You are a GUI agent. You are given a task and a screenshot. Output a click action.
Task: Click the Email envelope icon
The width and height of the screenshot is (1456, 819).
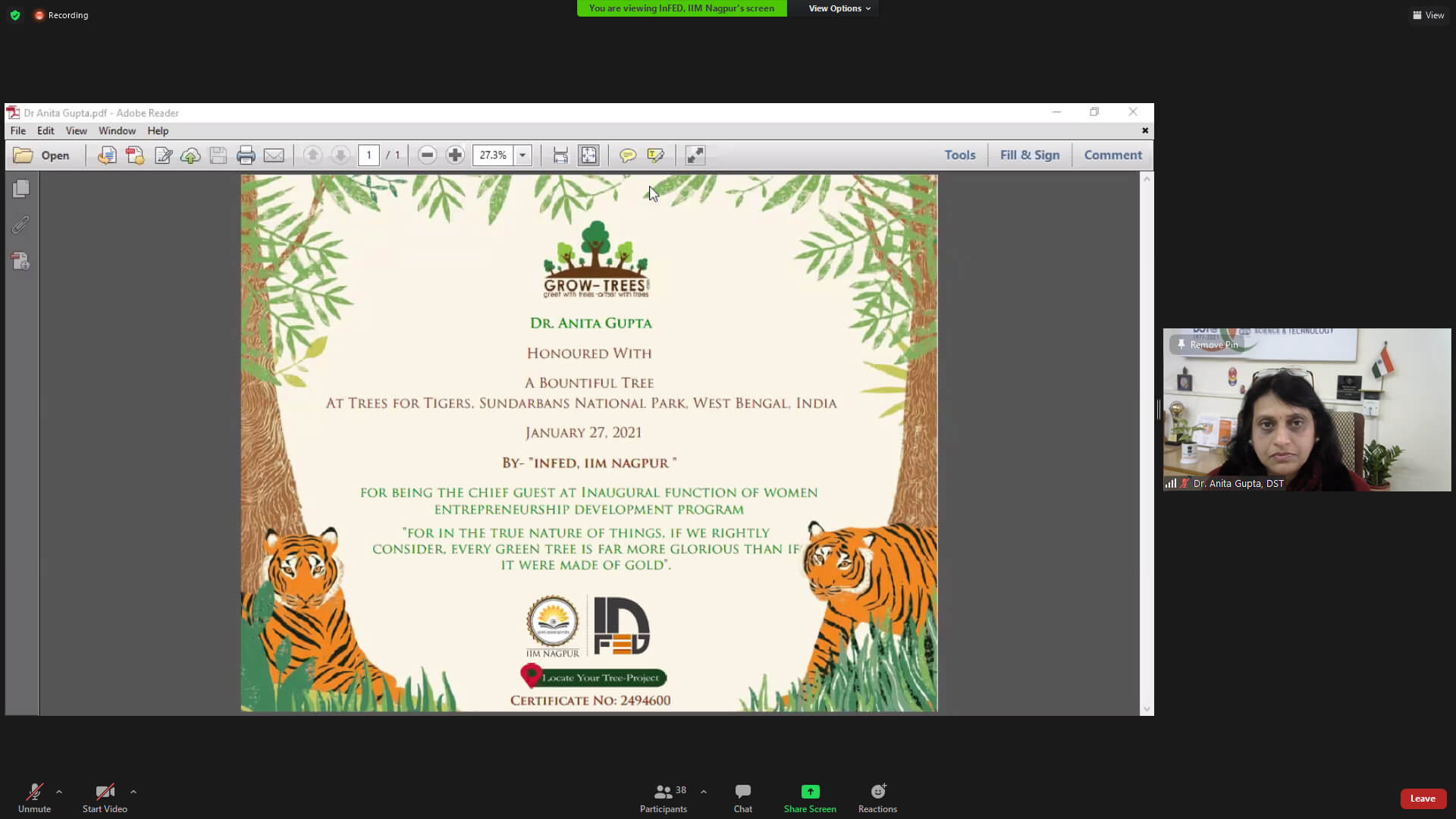tap(274, 155)
